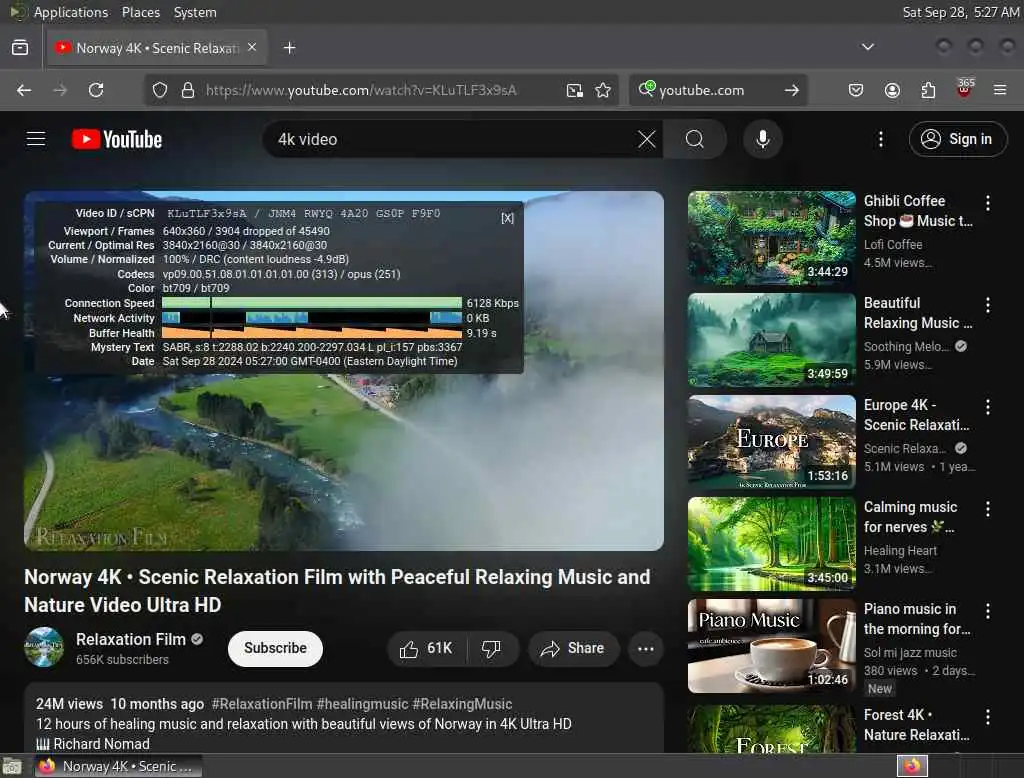Open options for Beautiful Relaxing Music video
This screenshot has width=1024, height=778.
(x=987, y=305)
